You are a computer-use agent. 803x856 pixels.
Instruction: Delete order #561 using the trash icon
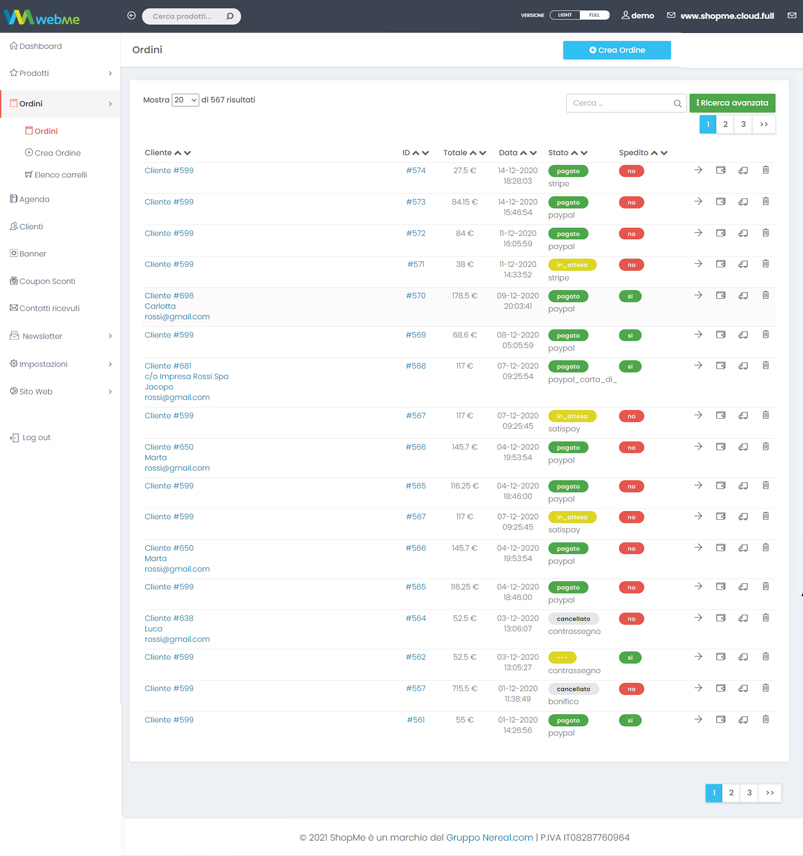point(766,720)
